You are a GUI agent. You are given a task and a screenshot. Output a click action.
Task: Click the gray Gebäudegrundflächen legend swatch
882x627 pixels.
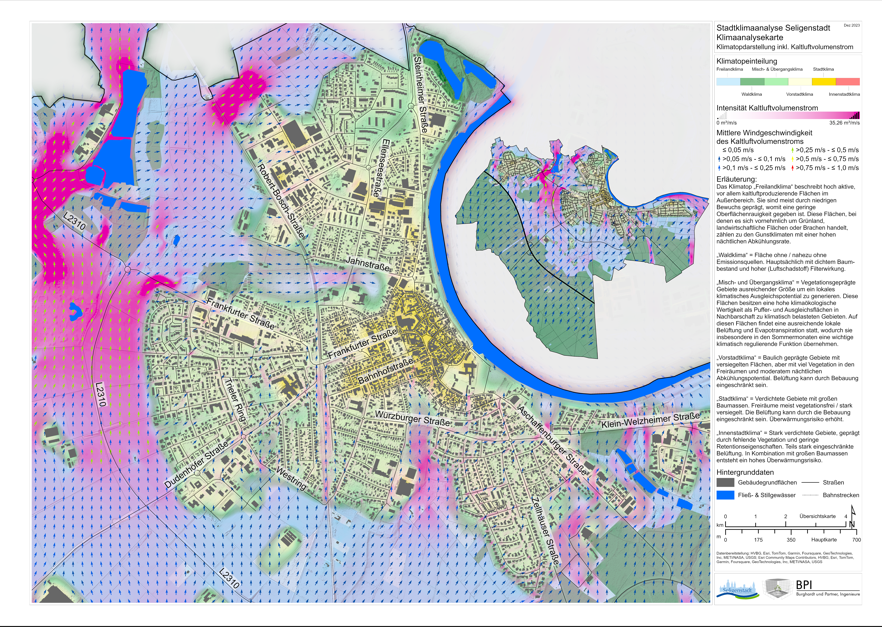click(726, 483)
